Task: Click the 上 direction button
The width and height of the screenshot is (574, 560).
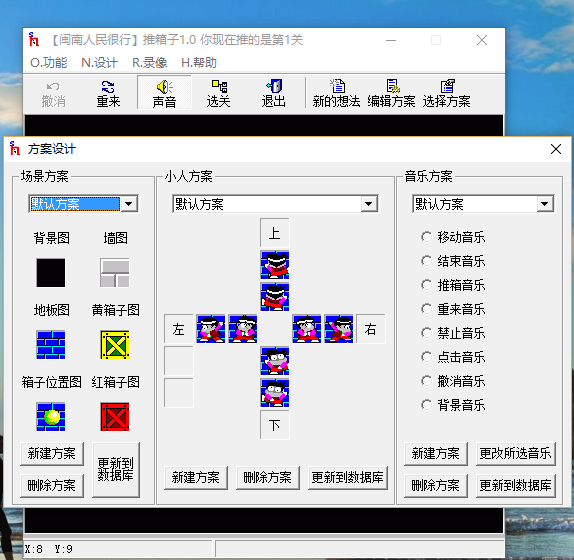Action: click(275, 233)
